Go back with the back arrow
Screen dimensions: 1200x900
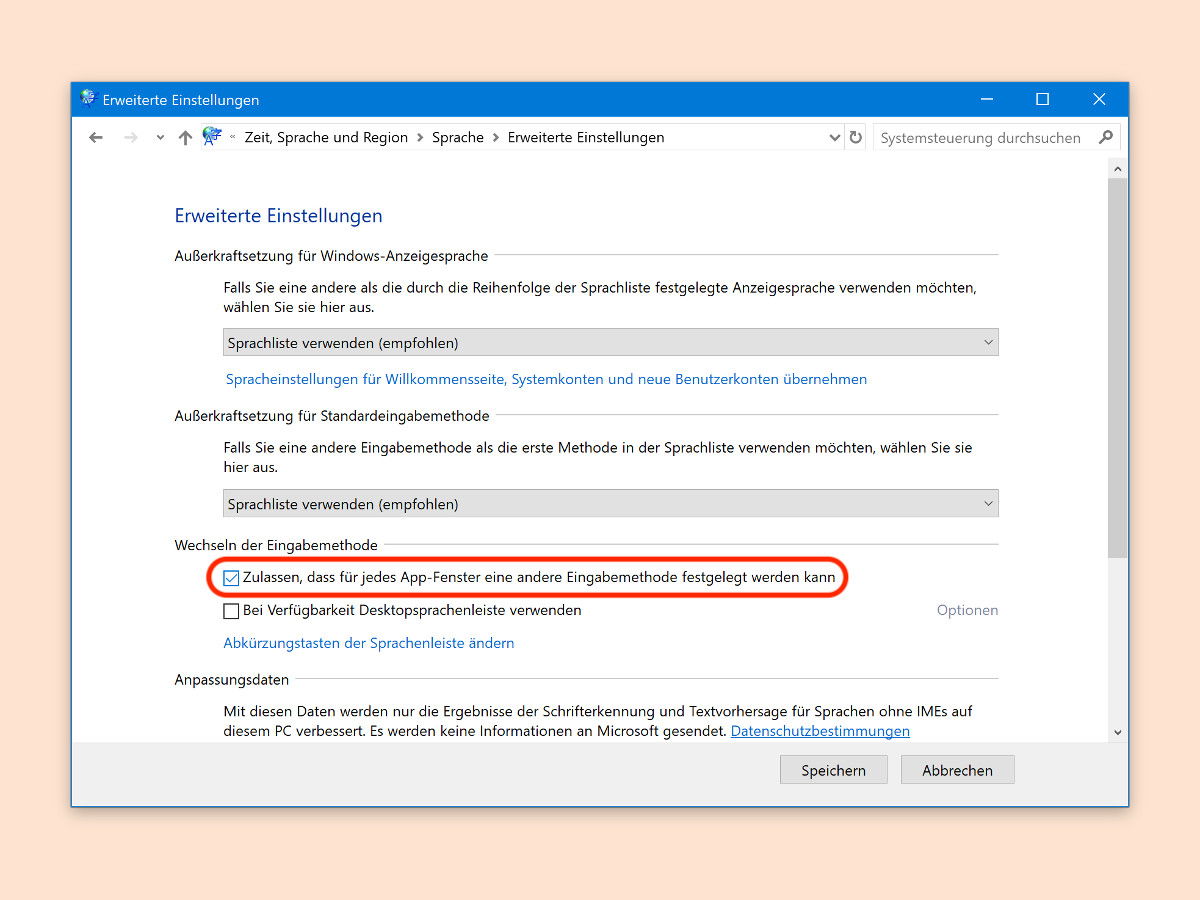point(96,138)
